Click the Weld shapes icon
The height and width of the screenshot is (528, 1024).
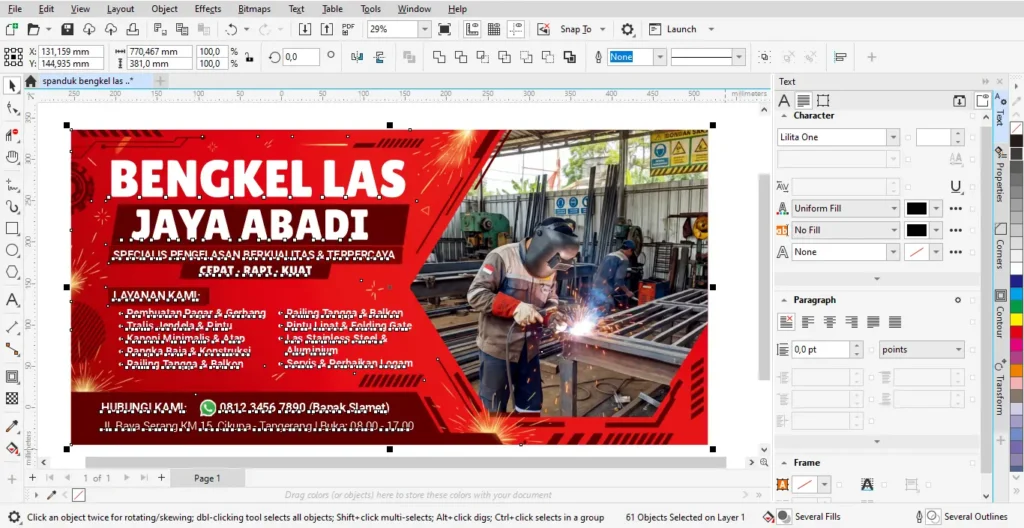point(439,57)
